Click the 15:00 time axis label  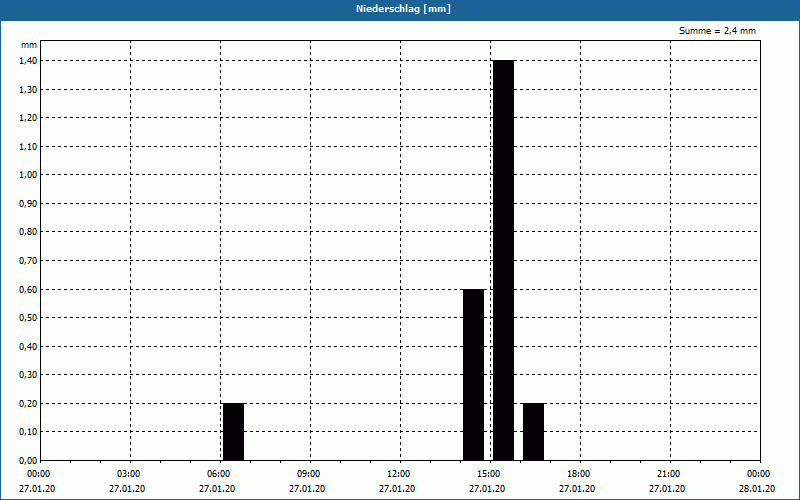(489, 474)
